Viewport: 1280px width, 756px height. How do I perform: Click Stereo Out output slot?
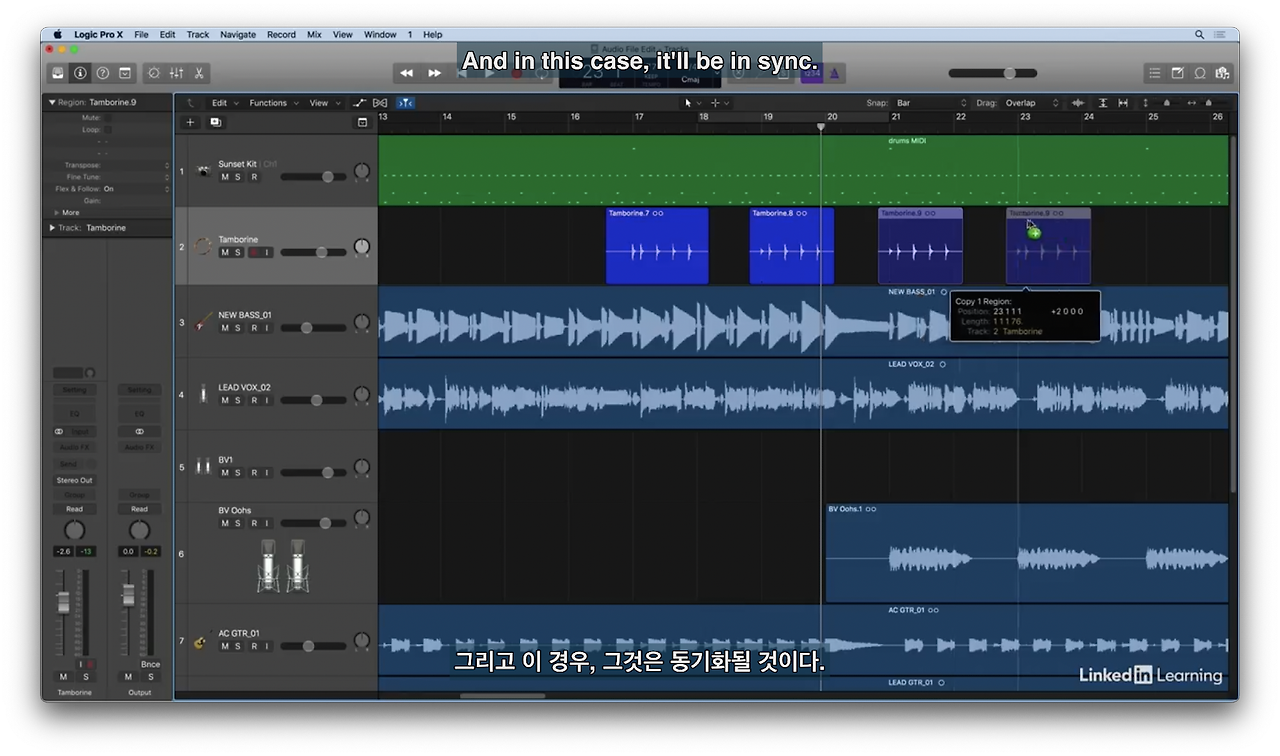point(74,480)
